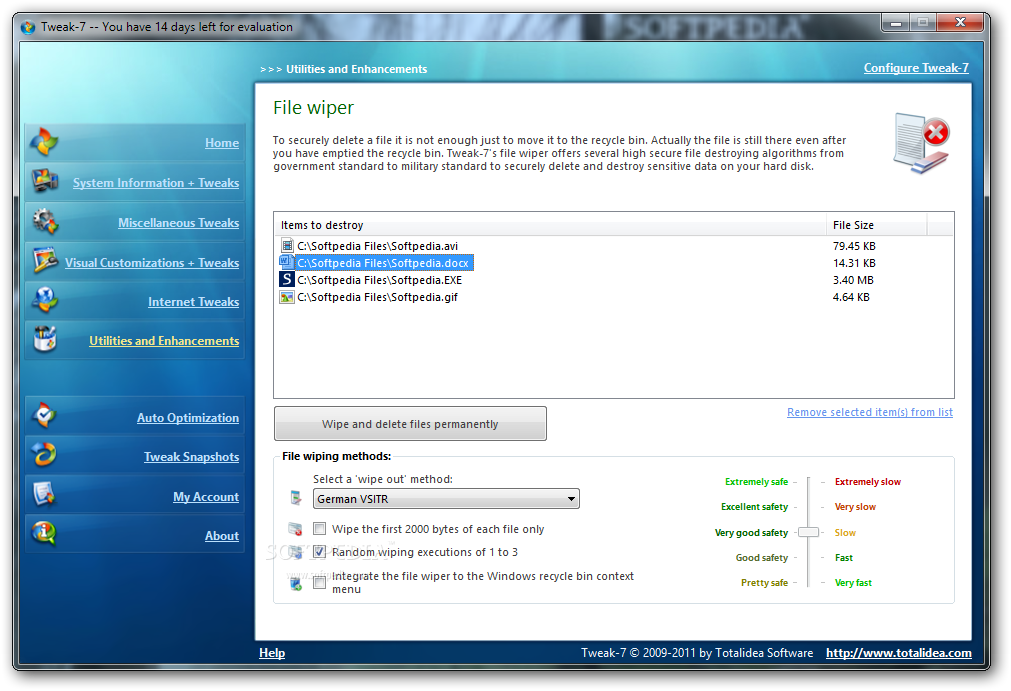This screenshot has height=691, width=1011.
Task: Click the Miscellaneous Tweaks gear icon
Action: point(45,222)
